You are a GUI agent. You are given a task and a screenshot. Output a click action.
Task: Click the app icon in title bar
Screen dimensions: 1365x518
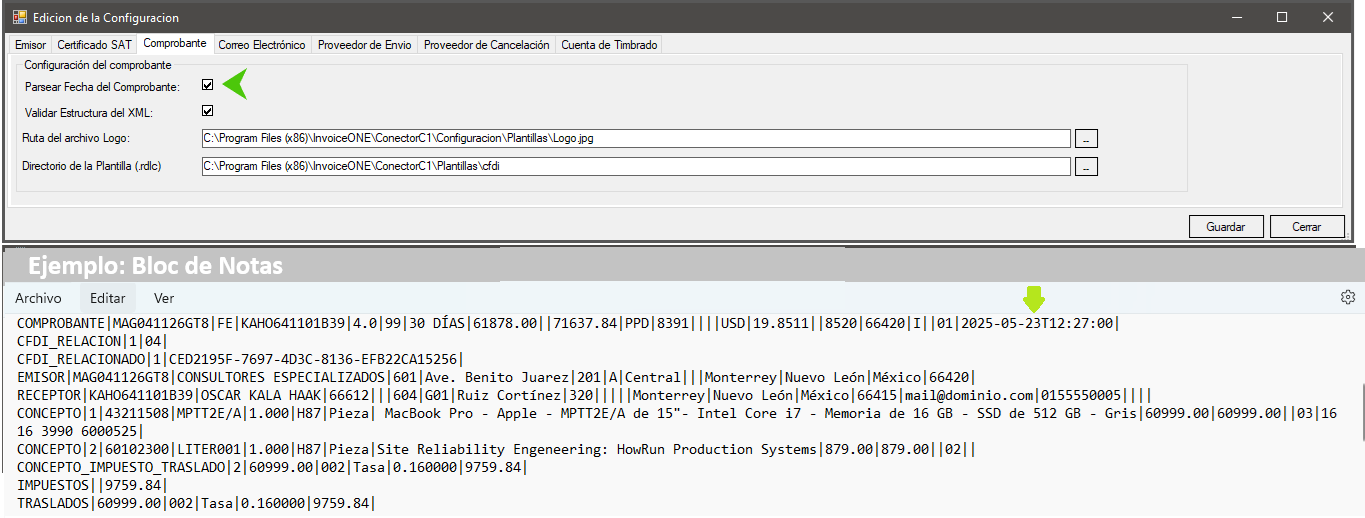click(x=19, y=17)
